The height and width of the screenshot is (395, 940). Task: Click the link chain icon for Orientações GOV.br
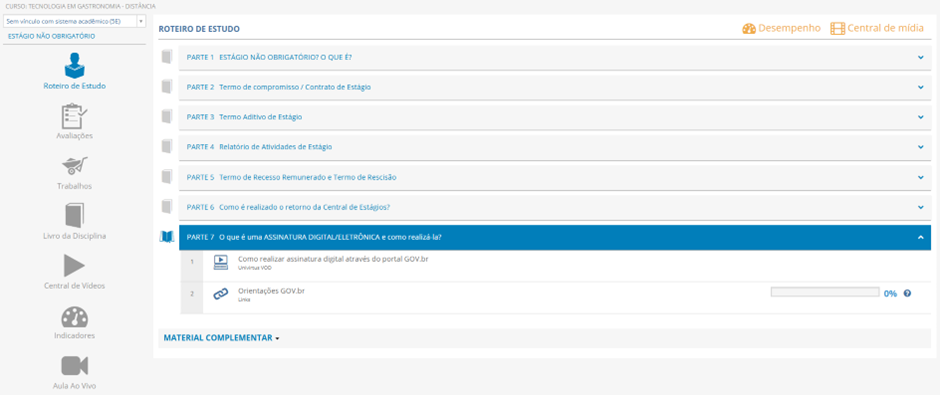tap(221, 294)
